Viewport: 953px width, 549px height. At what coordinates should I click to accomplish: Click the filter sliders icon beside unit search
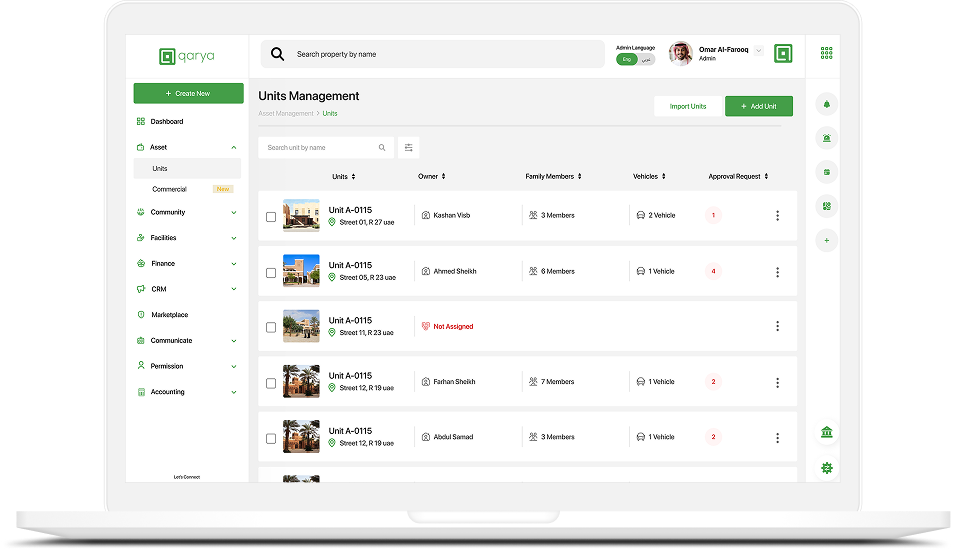[409, 148]
